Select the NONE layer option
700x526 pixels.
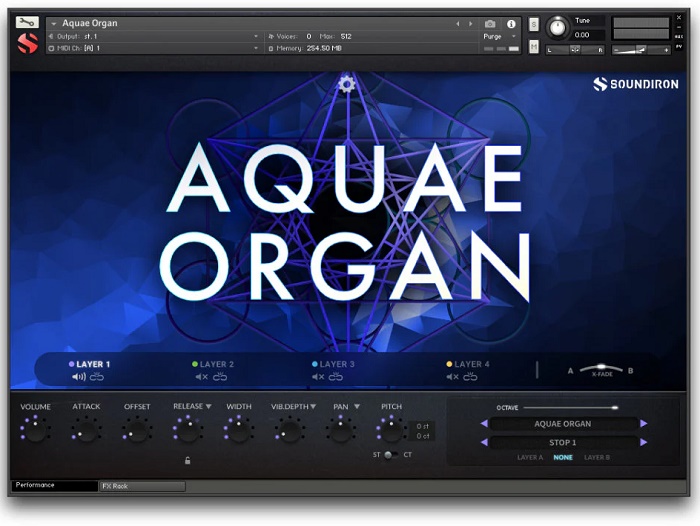563,457
